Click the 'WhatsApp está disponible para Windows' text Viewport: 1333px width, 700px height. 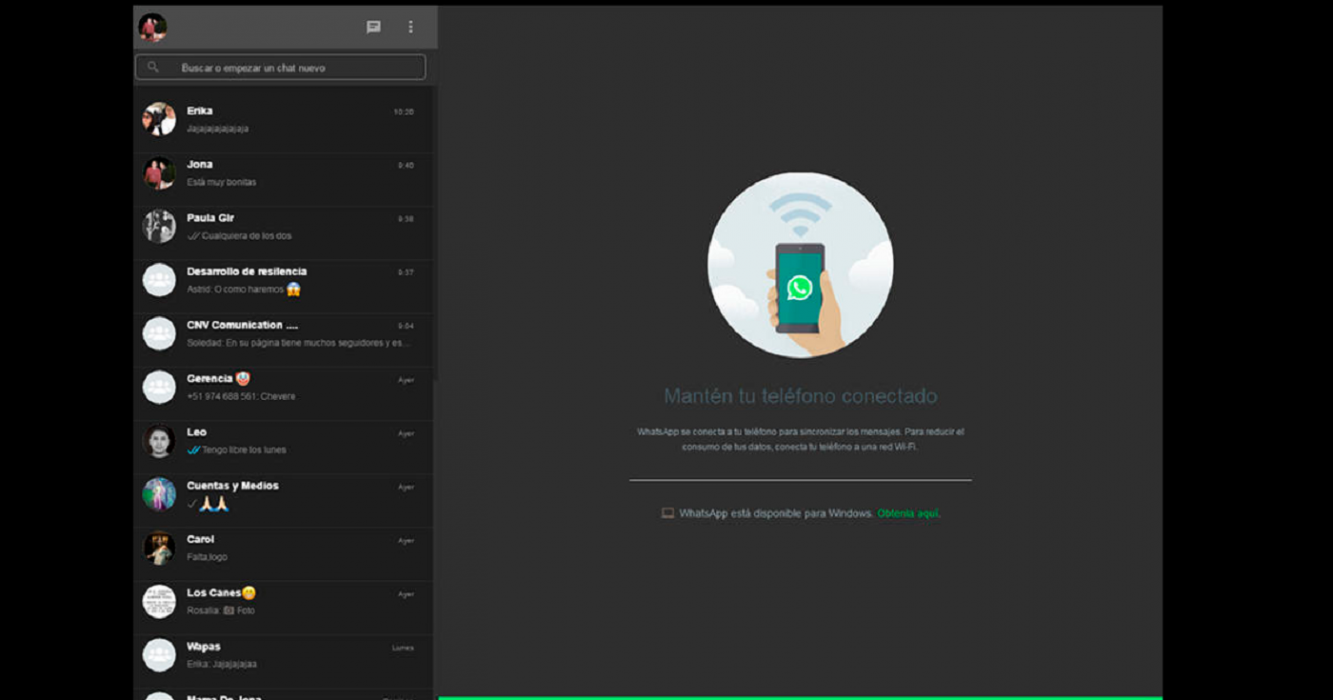tap(776, 513)
